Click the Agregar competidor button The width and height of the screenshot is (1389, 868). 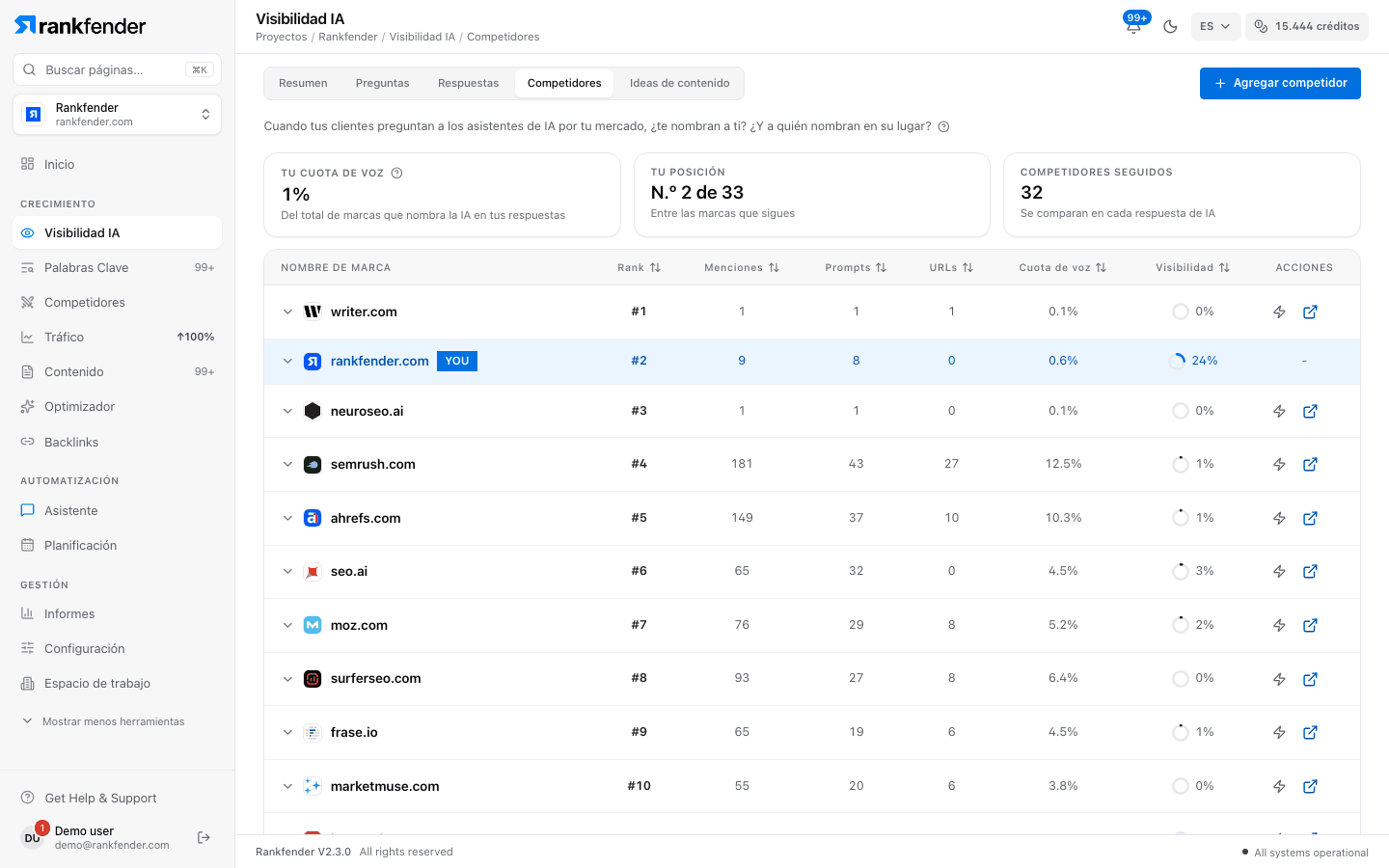[1280, 83]
